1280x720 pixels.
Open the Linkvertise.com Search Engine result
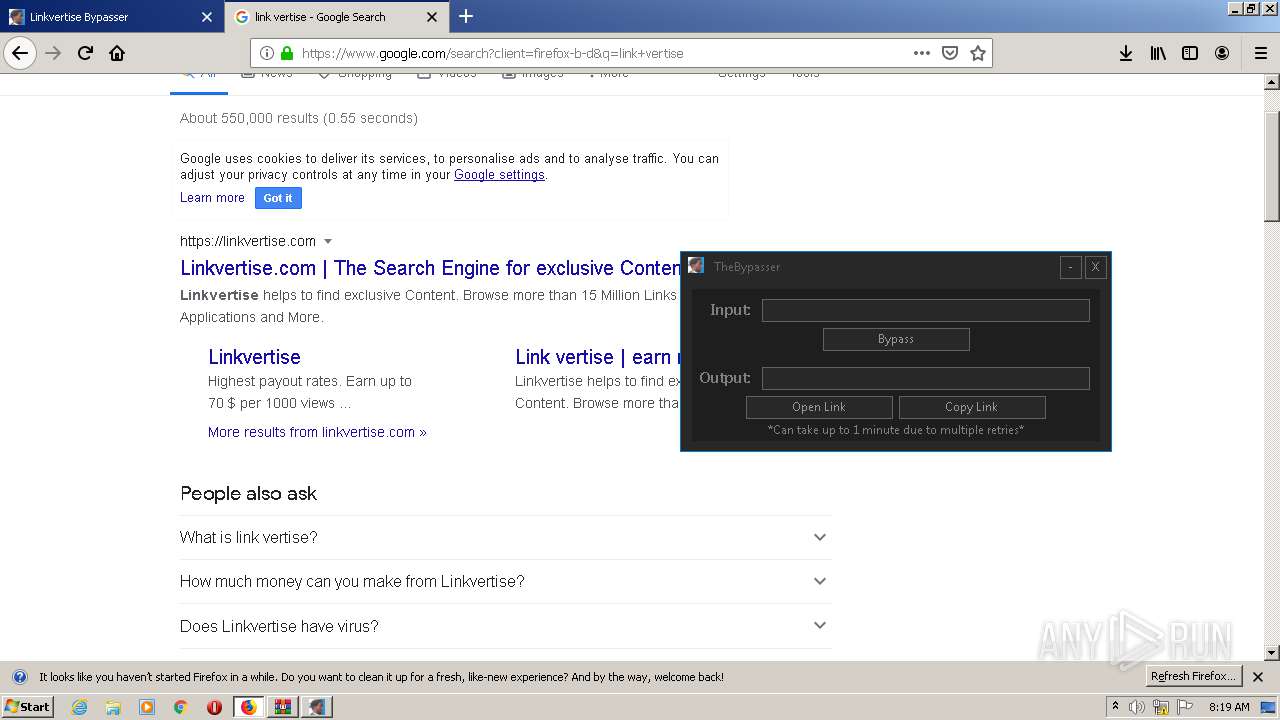point(431,268)
